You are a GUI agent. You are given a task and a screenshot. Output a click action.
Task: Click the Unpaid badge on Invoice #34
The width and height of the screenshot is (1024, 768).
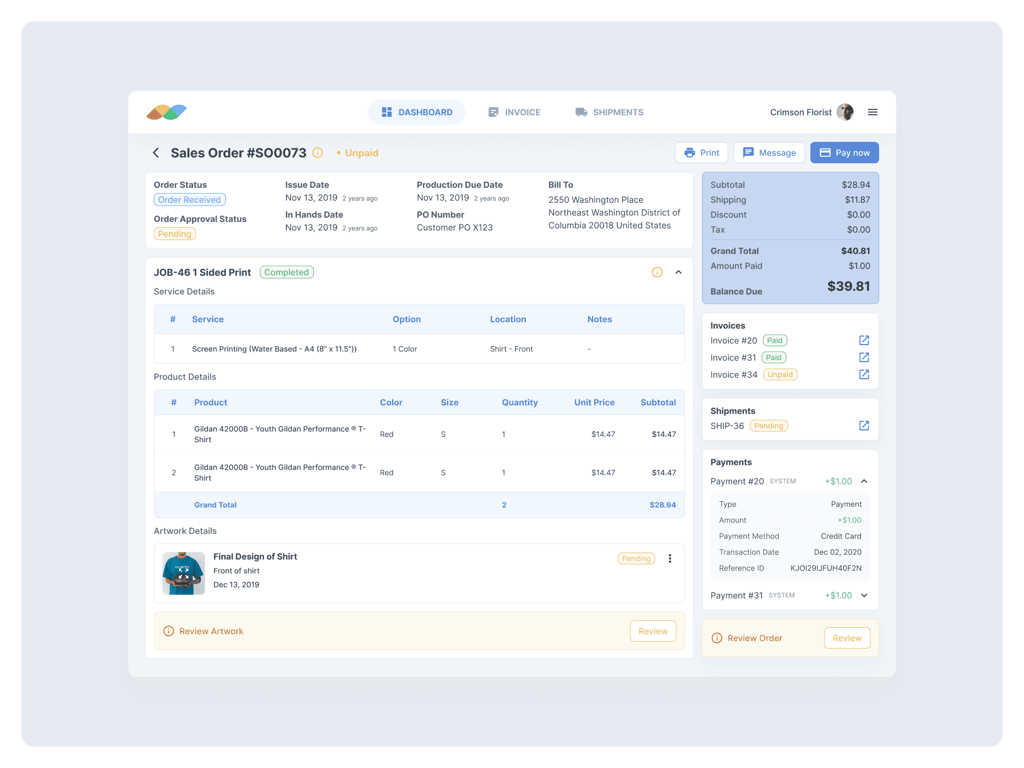pyautogui.click(x=780, y=375)
